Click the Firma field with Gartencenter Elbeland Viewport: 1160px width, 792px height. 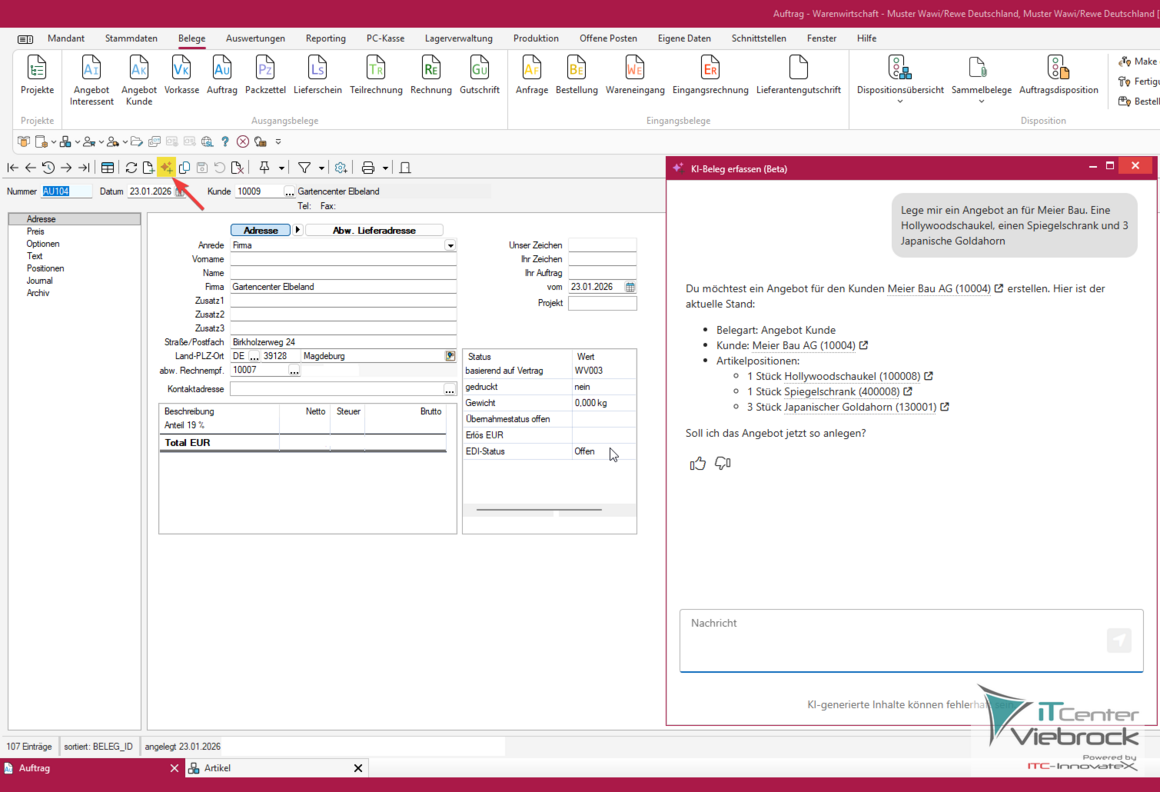(343, 287)
